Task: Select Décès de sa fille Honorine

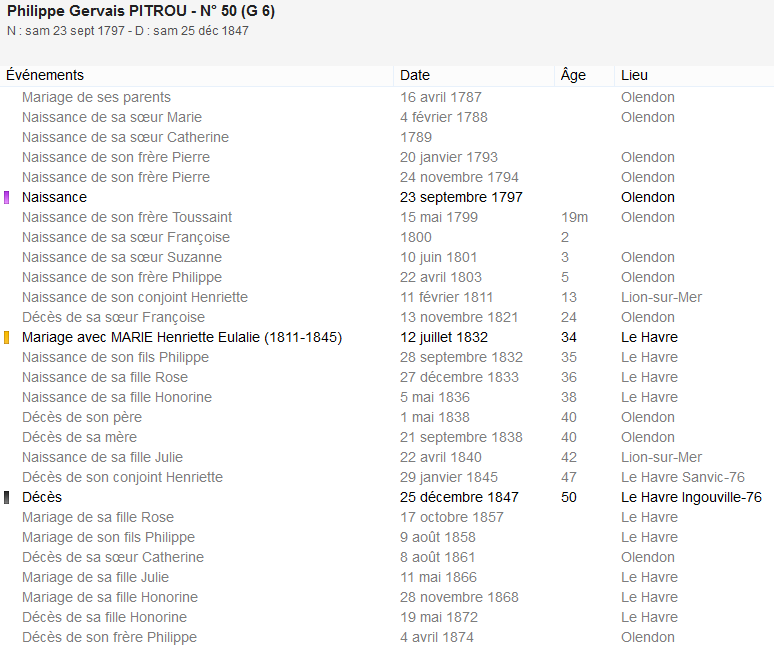Action: pos(387,617)
